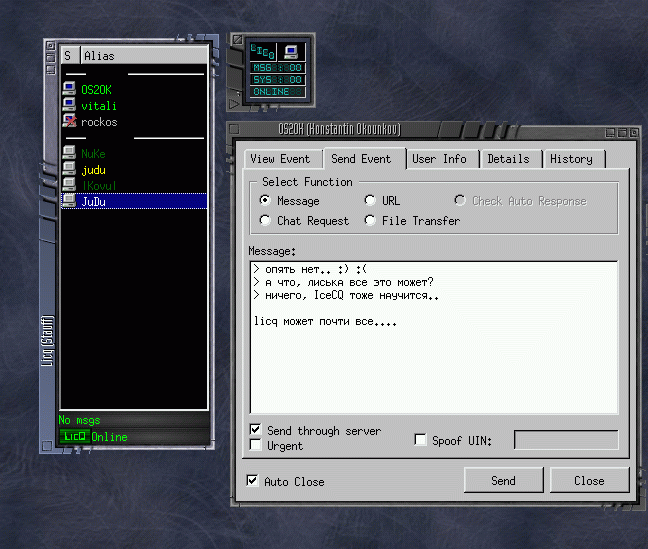Click the Online status label in Licq

click(110, 437)
